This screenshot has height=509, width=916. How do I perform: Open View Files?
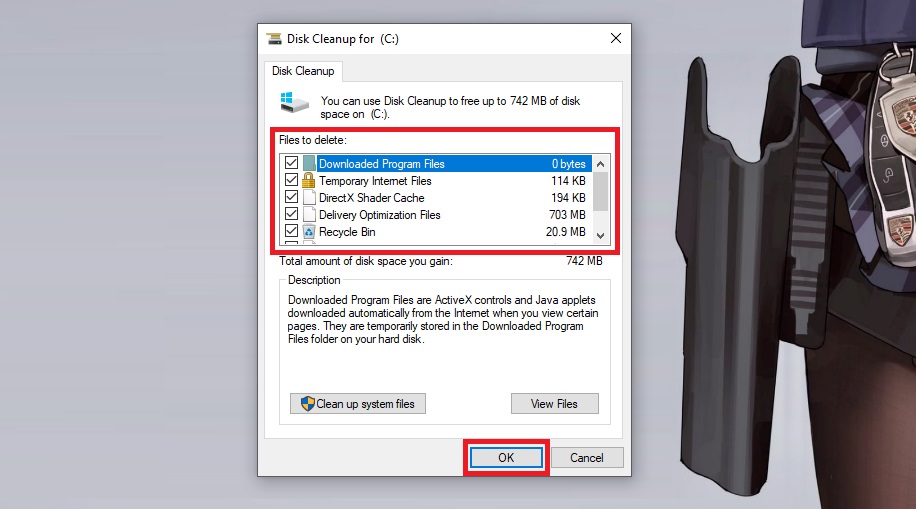coord(554,404)
